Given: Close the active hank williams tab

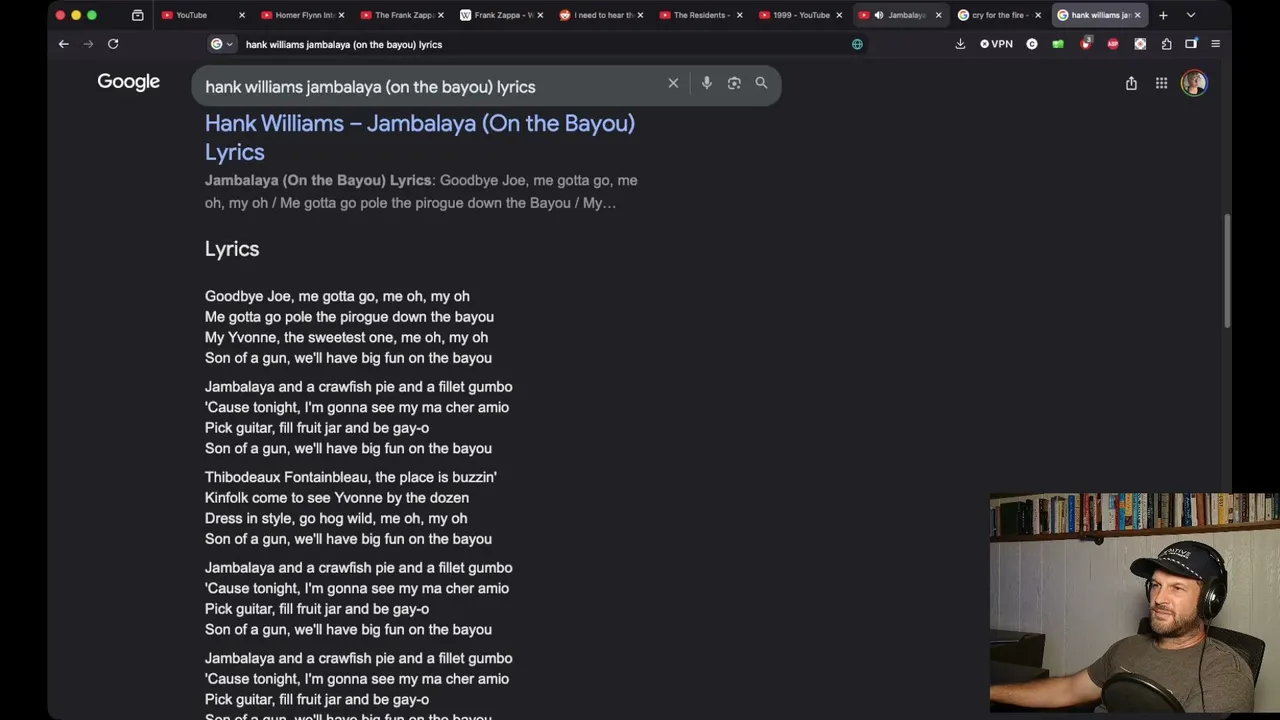Looking at the screenshot, I should [1137, 15].
